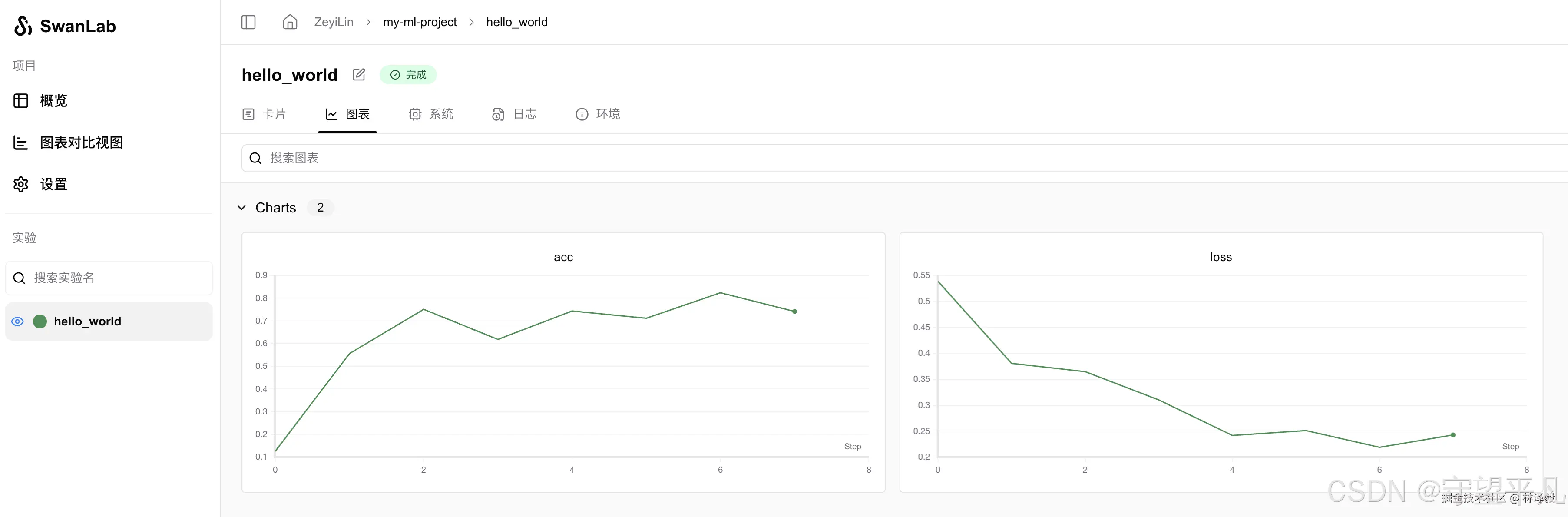Image resolution: width=1568 pixels, height=517 pixels.
Task: Click the home icon in breadcrumb
Action: (290, 23)
